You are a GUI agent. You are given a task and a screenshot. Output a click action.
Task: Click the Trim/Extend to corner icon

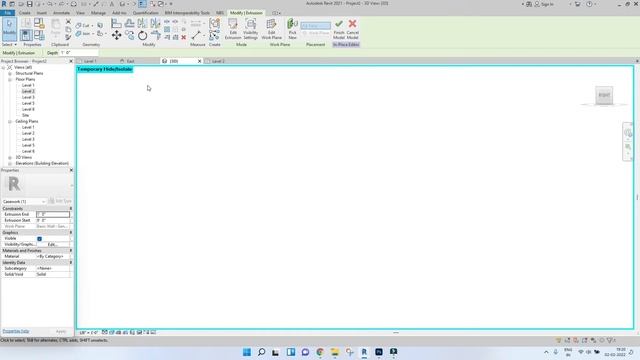(x=156, y=36)
